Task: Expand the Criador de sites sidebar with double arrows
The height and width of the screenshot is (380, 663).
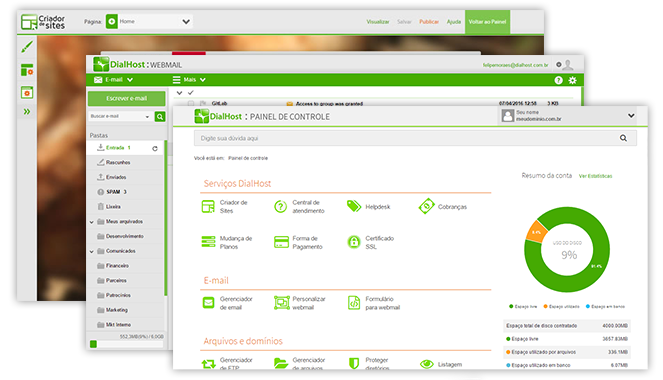Action: tap(27, 112)
